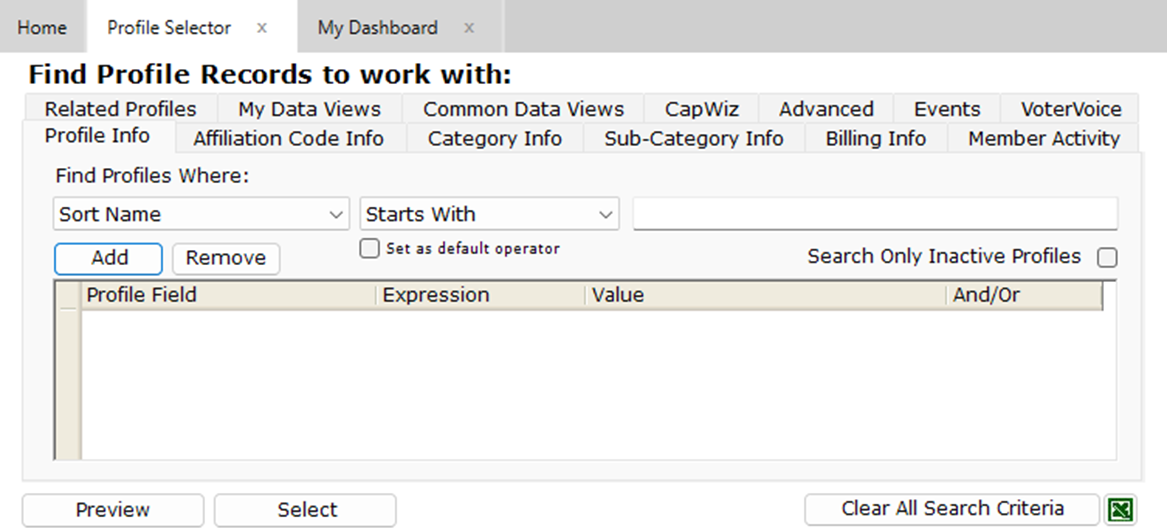The width and height of the screenshot is (1167, 529).
Task: Click the Preview button
Action: (x=113, y=510)
